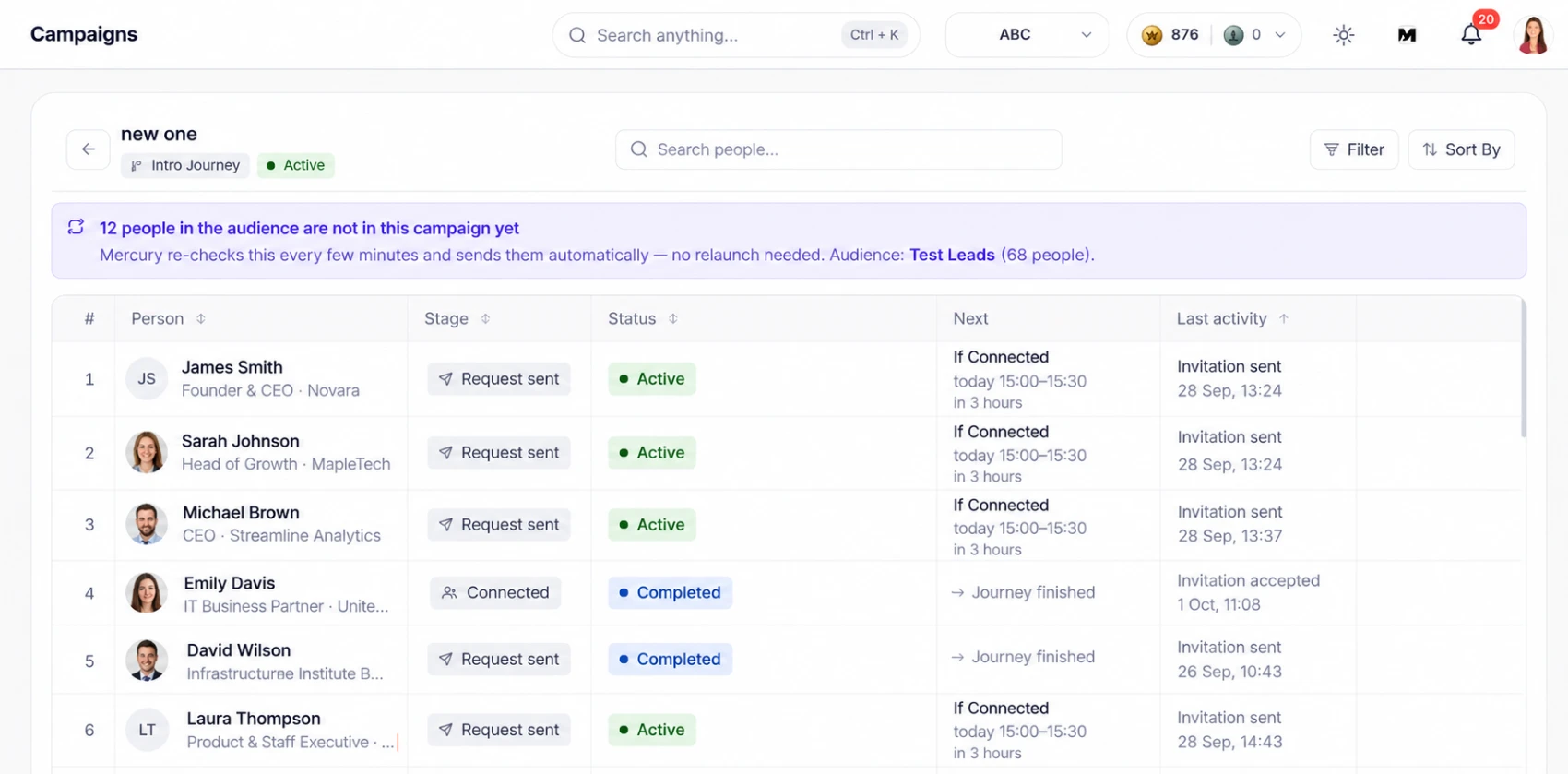Open the user profile avatar
Viewport: 1568px width, 774px height.
(1533, 35)
